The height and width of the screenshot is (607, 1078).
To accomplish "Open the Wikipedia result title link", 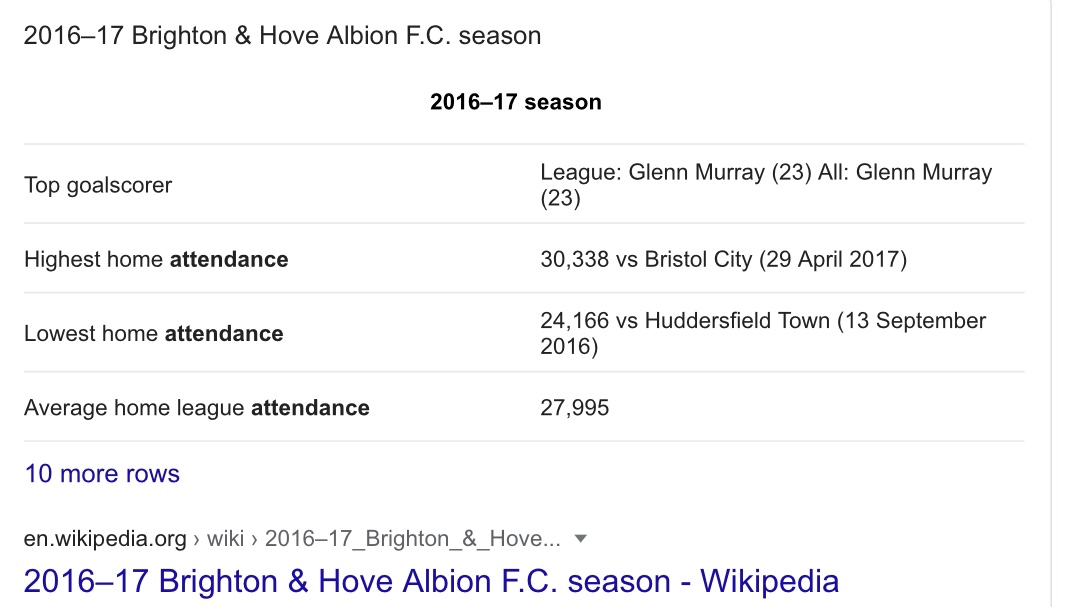I will pyautogui.click(x=431, y=581).
